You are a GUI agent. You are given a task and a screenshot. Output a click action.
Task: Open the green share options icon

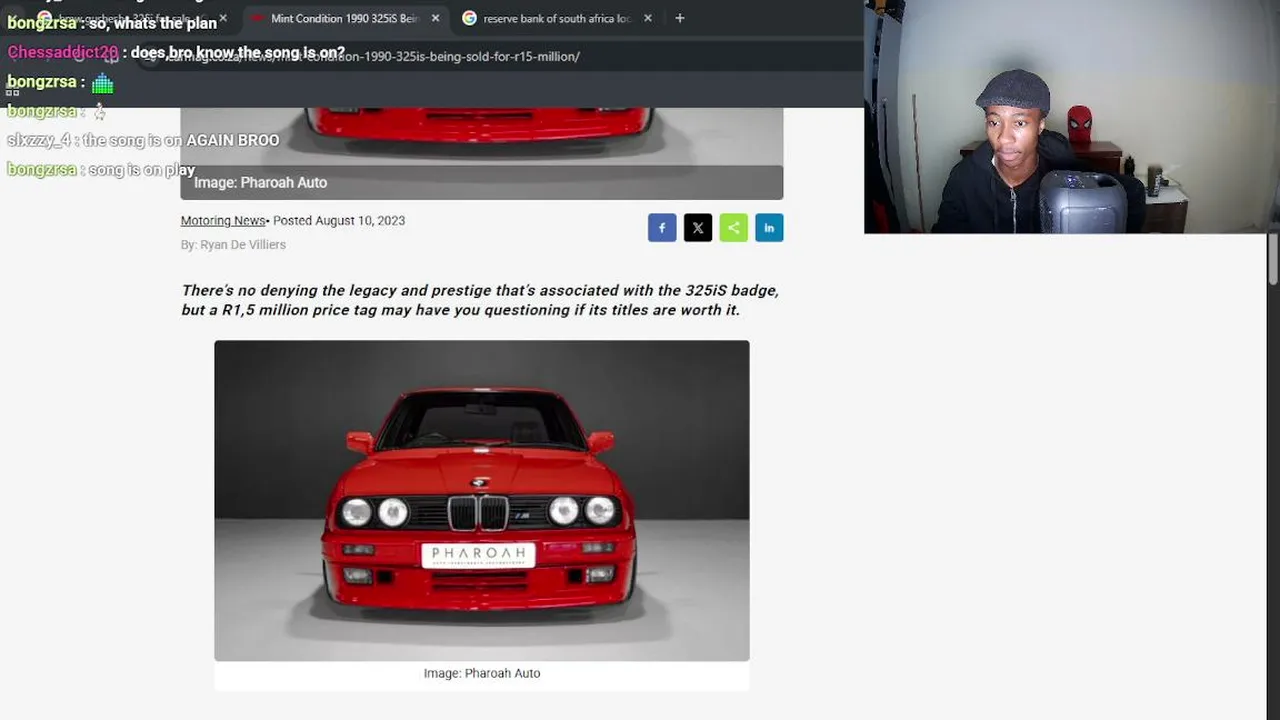tap(733, 228)
